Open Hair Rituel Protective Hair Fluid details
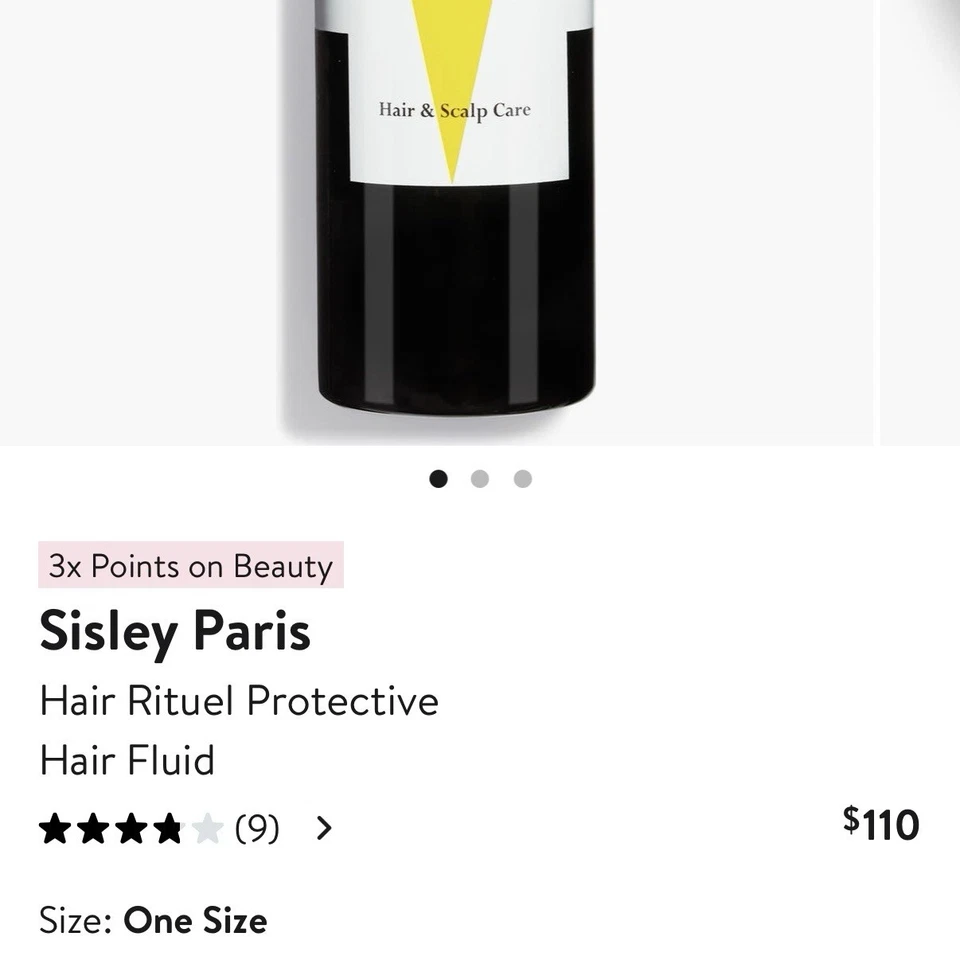Image resolution: width=960 pixels, height=960 pixels. point(240,730)
